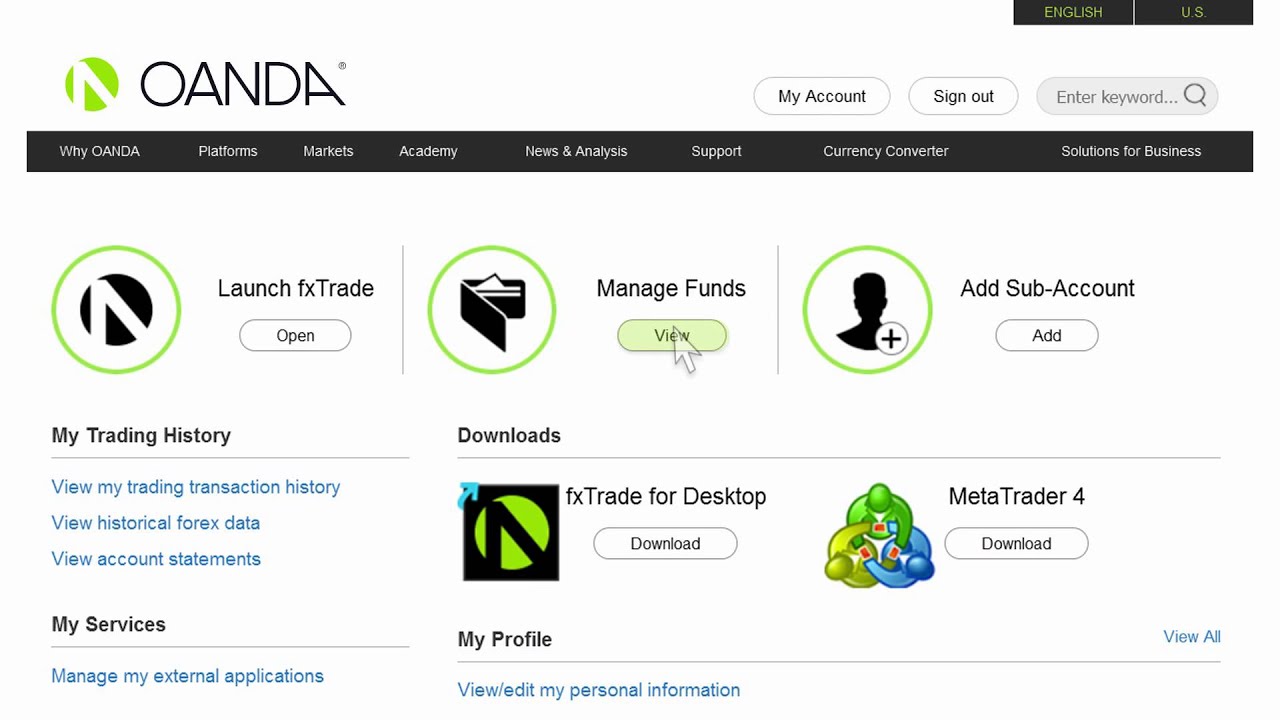Image resolution: width=1280 pixels, height=720 pixels.
Task: Open the Support menu
Action: (716, 151)
